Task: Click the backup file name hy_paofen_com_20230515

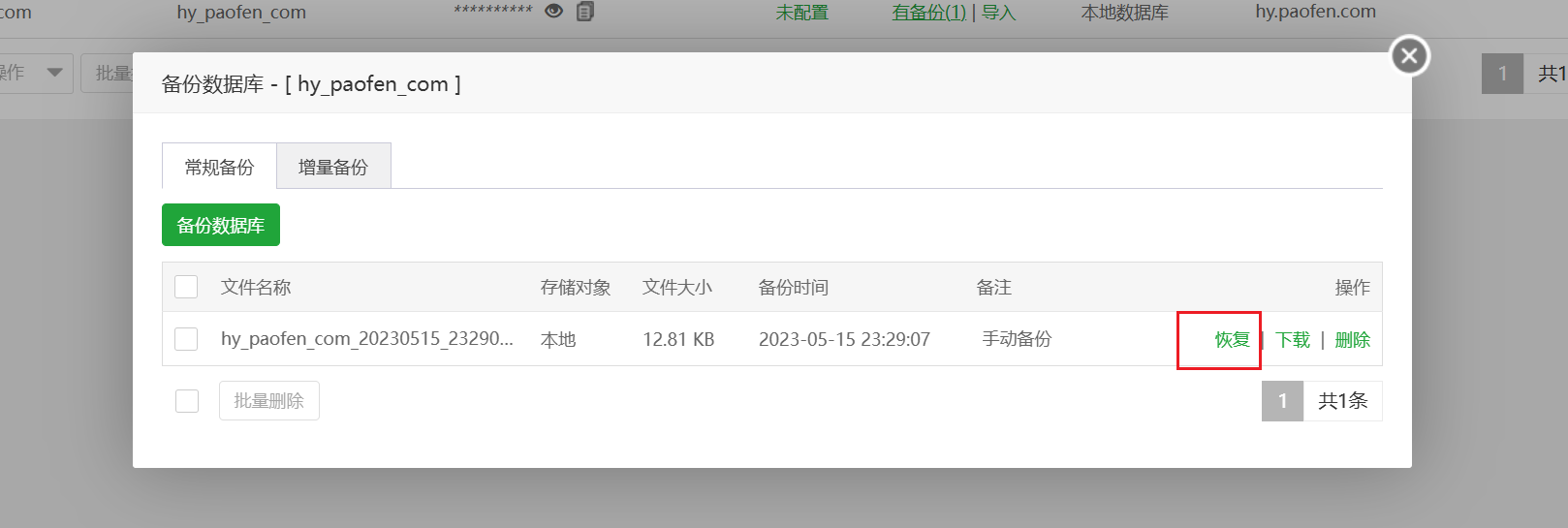Action: pos(366,339)
